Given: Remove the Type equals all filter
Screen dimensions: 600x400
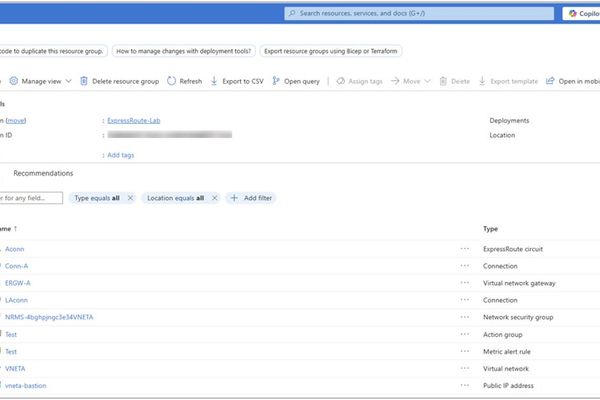Looking at the screenshot, I should [x=130, y=198].
